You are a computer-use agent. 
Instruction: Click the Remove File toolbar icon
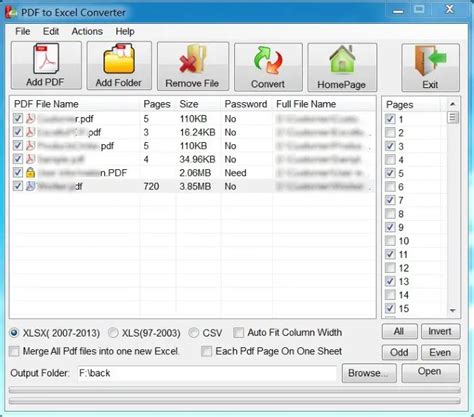click(x=193, y=66)
